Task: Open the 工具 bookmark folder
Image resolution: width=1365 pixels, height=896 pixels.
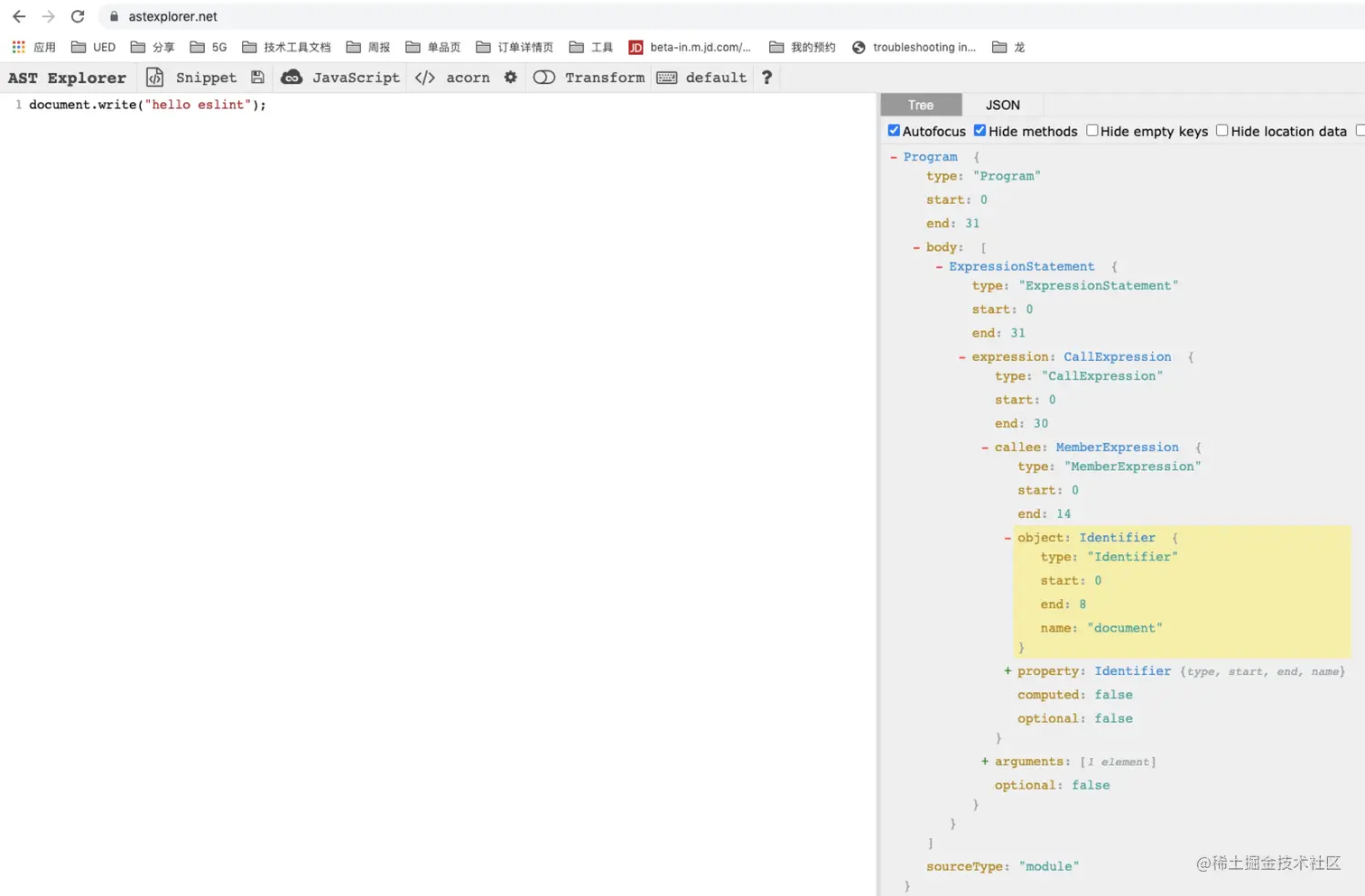Action: point(591,47)
